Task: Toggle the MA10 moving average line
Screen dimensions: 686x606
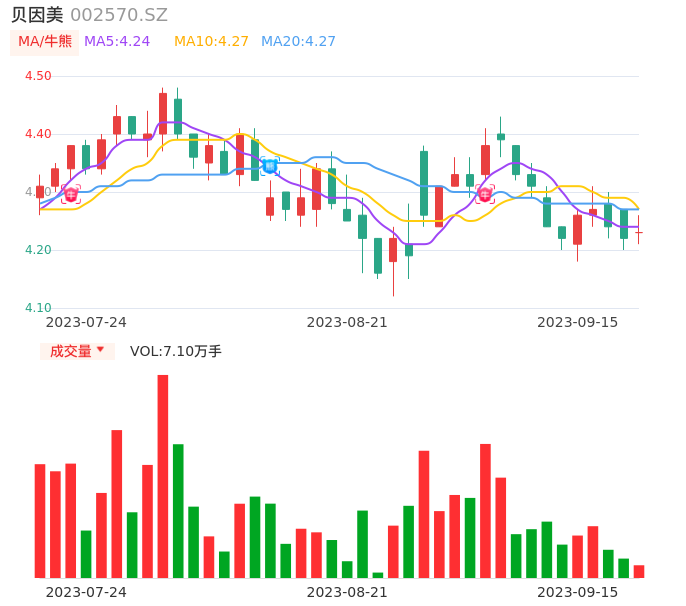Action: (x=211, y=42)
